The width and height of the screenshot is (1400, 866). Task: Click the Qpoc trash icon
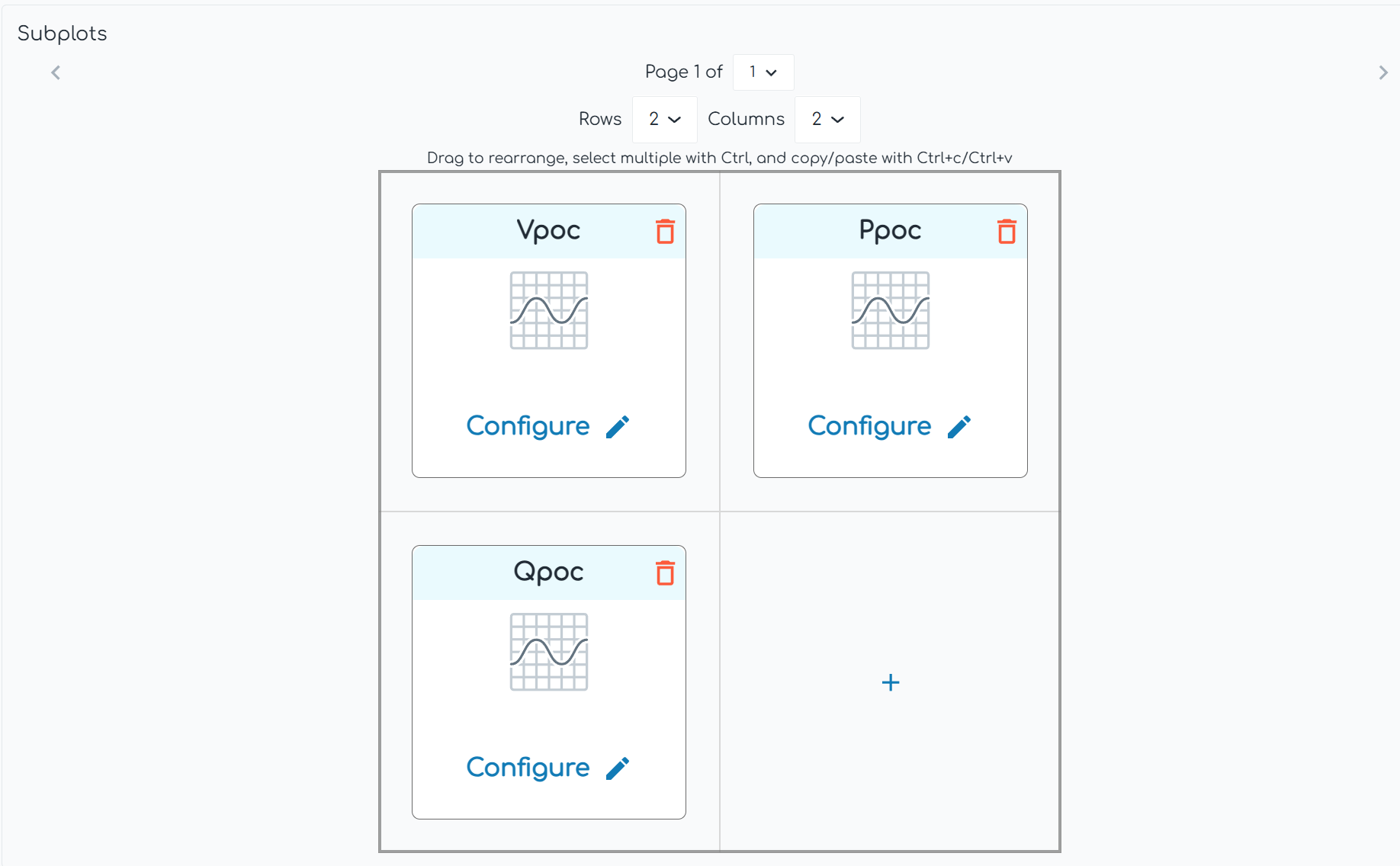(x=665, y=573)
